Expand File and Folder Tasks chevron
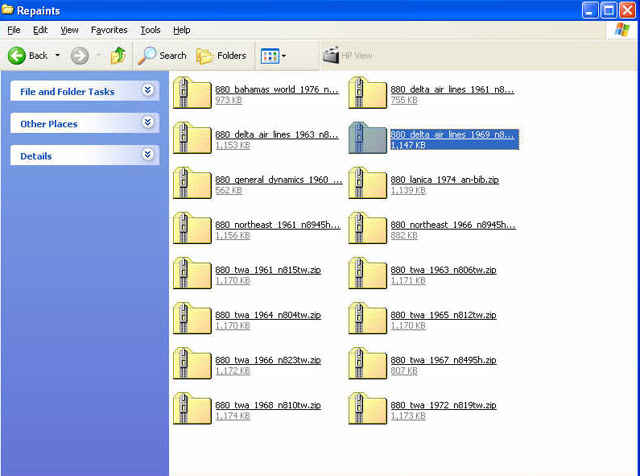640x476 pixels. 148,90
